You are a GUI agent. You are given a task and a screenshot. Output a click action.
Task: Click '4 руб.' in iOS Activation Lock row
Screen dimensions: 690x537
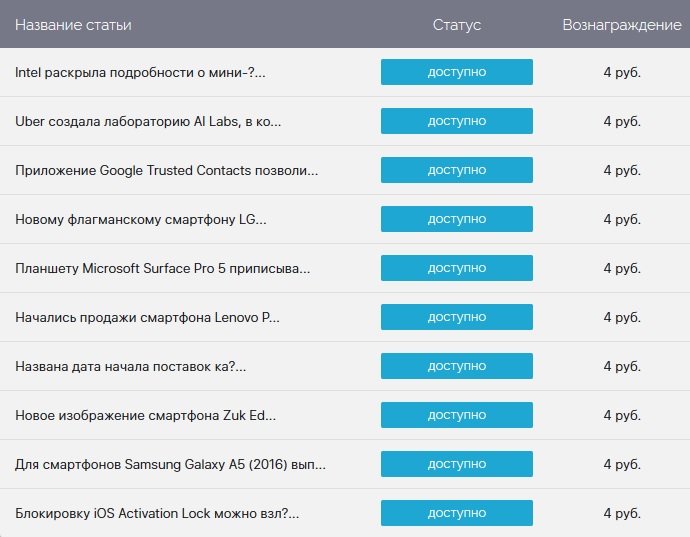(622, 513)
